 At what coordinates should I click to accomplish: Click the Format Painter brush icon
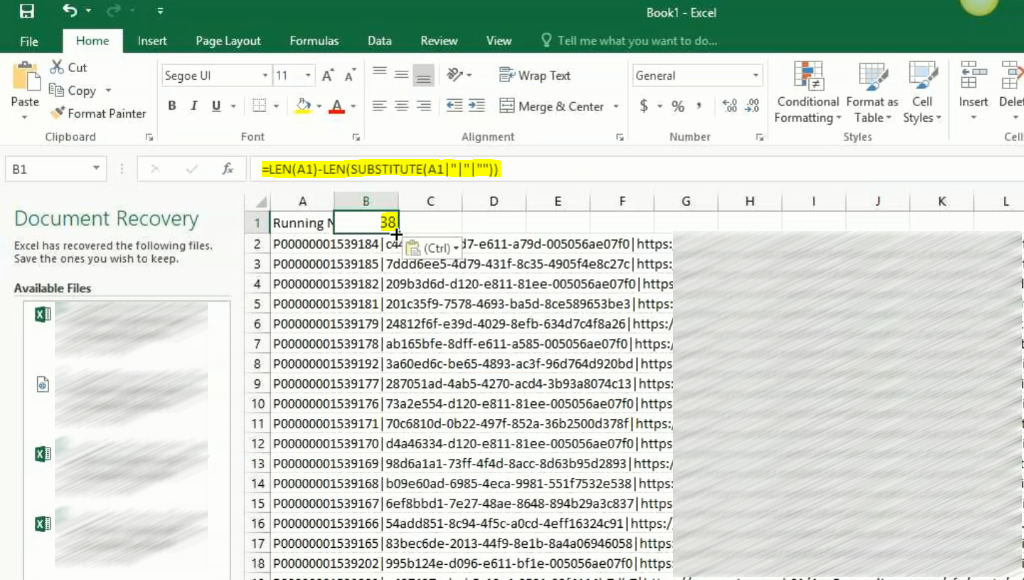tap(58, 114)
